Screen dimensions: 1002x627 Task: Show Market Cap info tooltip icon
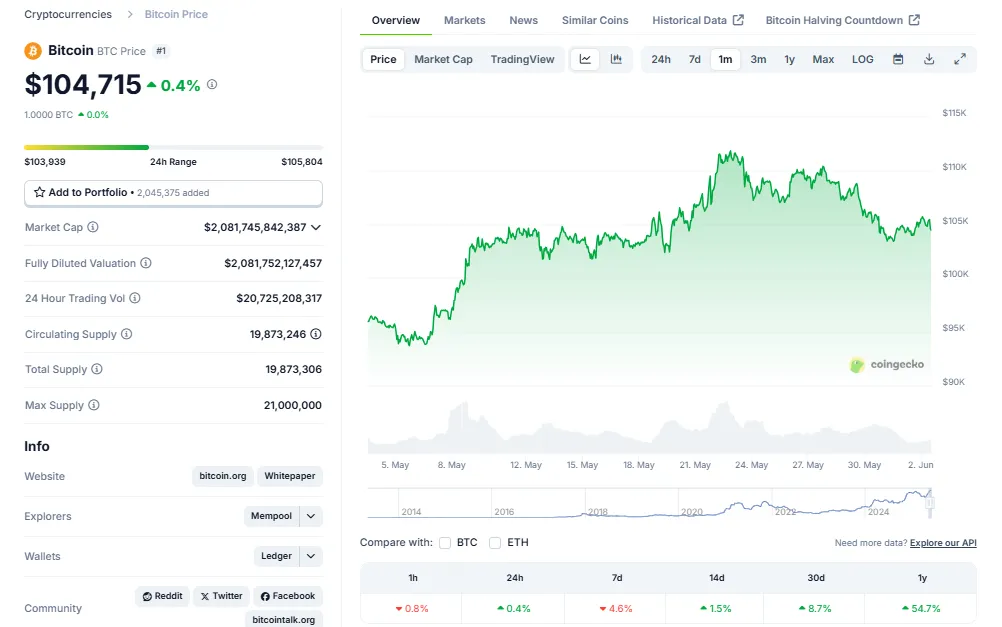(x=93, y=227)
